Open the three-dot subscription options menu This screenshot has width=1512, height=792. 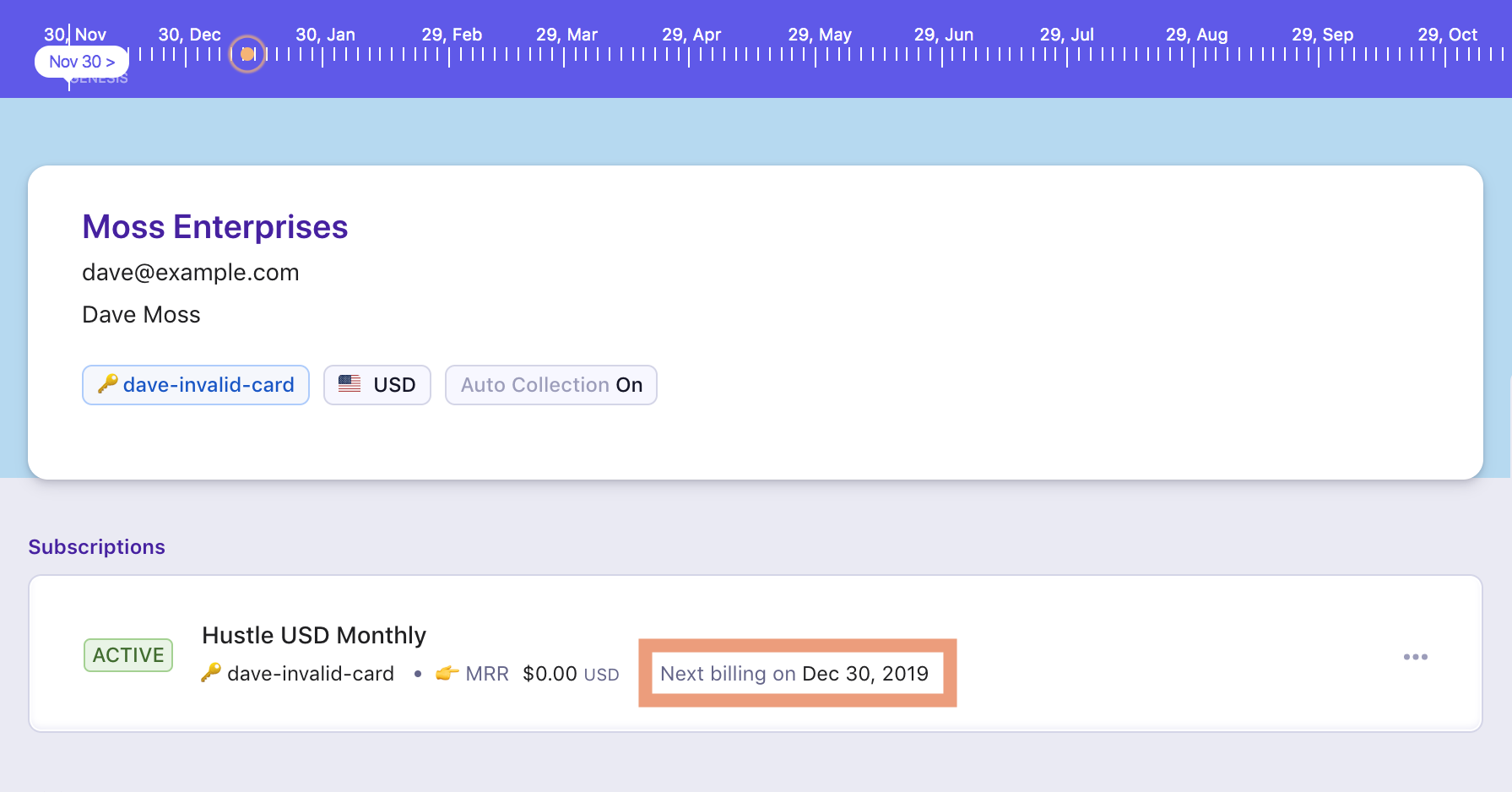[1415, 657]
